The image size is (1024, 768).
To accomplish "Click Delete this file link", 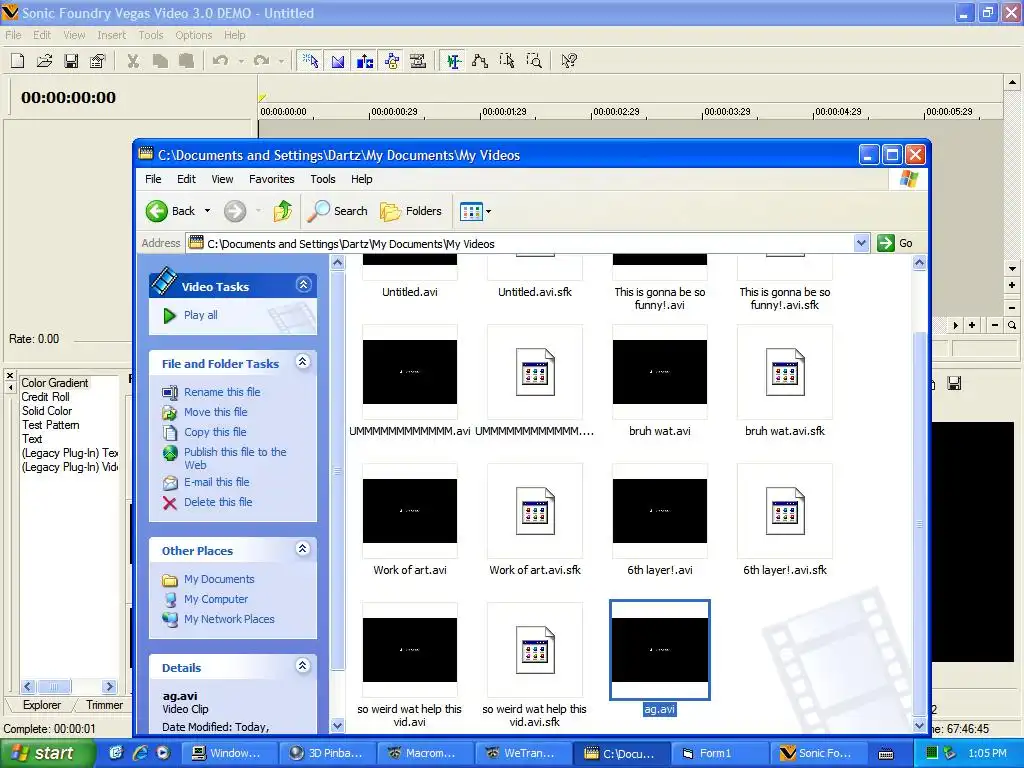I will coord(218,502).
